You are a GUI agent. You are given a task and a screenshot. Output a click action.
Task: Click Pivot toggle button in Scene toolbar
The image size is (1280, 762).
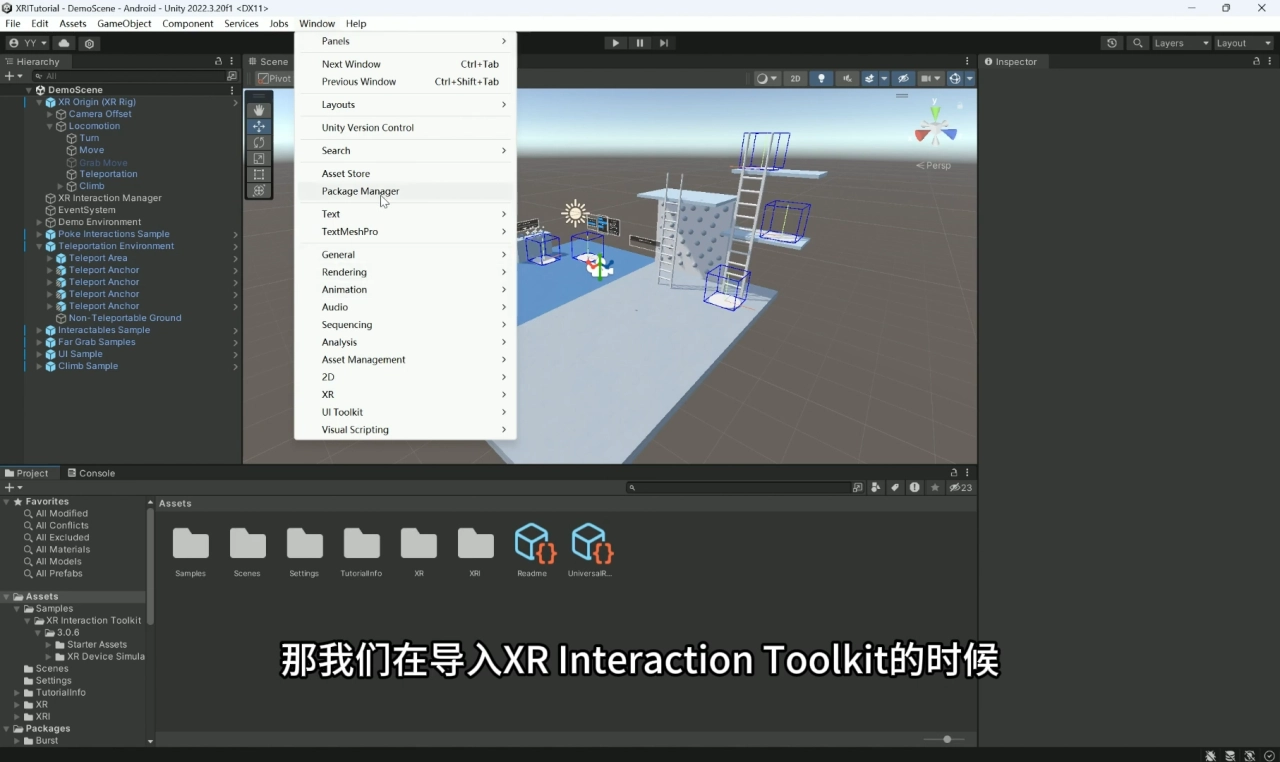pos(274,78)
